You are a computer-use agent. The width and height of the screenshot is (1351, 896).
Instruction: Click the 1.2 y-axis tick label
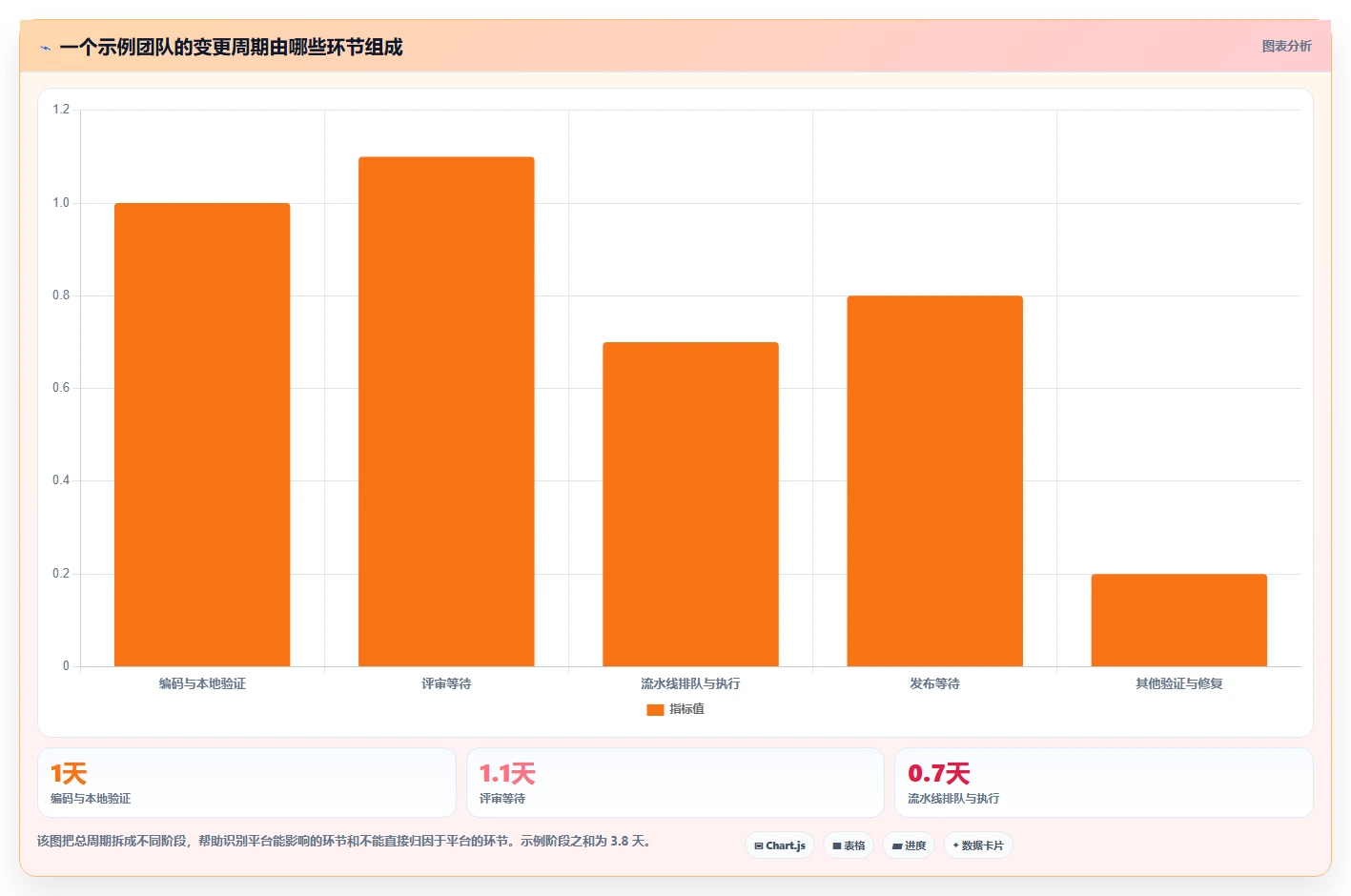tap(61, 110)
